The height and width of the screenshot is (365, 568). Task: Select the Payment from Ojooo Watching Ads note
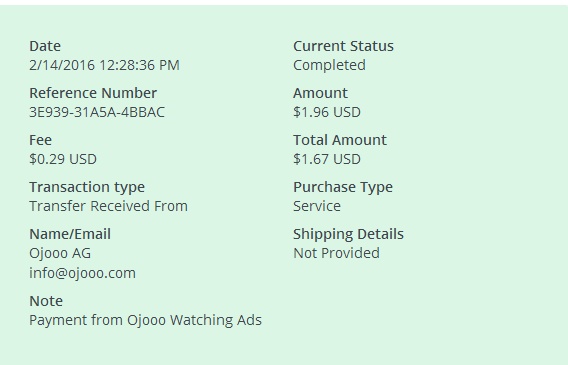pyautogui.click(x=146, y=320)
